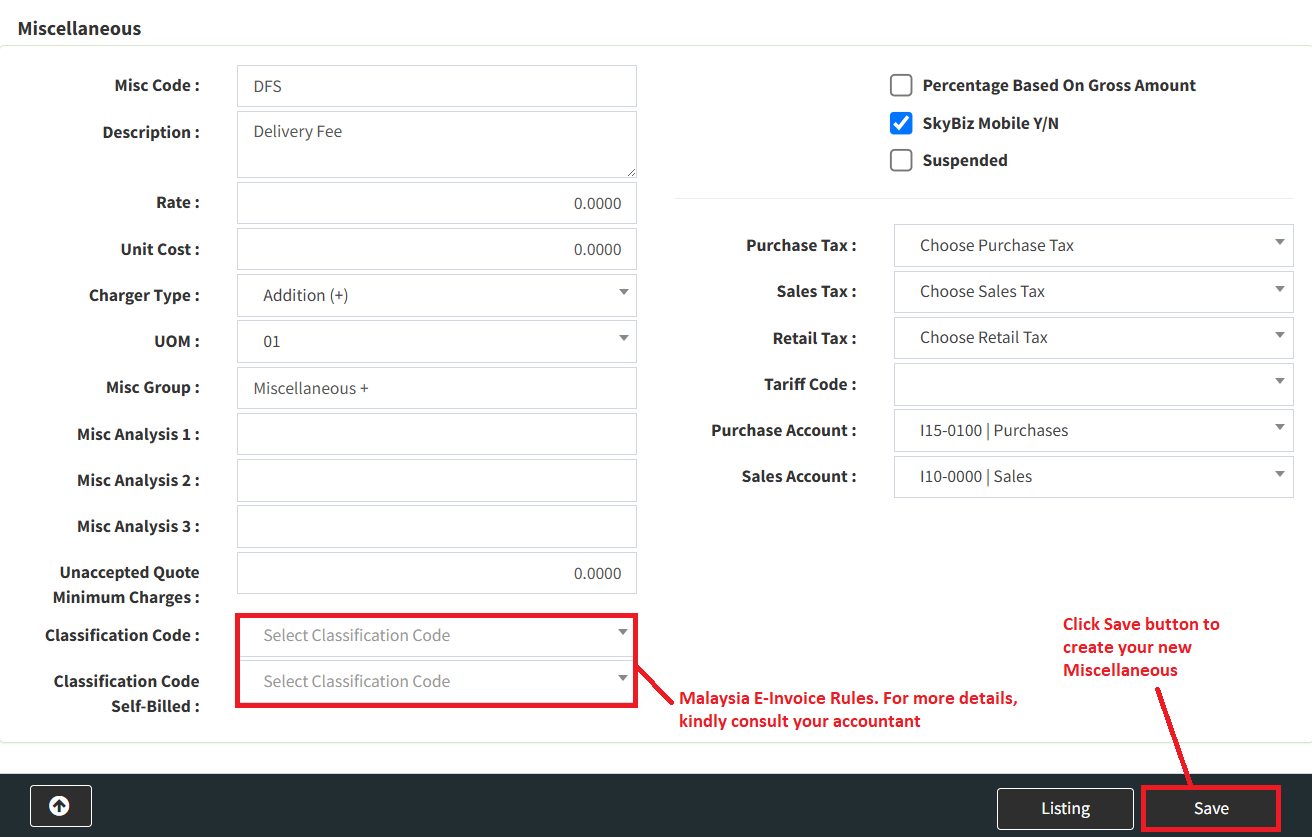This screenshot has height=837, width=1312.
Task: Open the Purchase Account dropdown
Action: (1093, 430)
